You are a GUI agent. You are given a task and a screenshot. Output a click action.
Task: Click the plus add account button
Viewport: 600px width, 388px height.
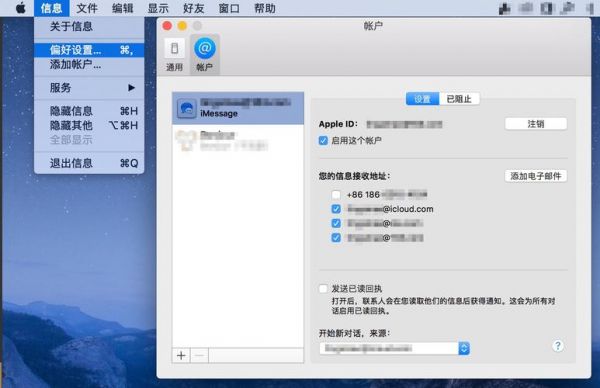point(181,355)
